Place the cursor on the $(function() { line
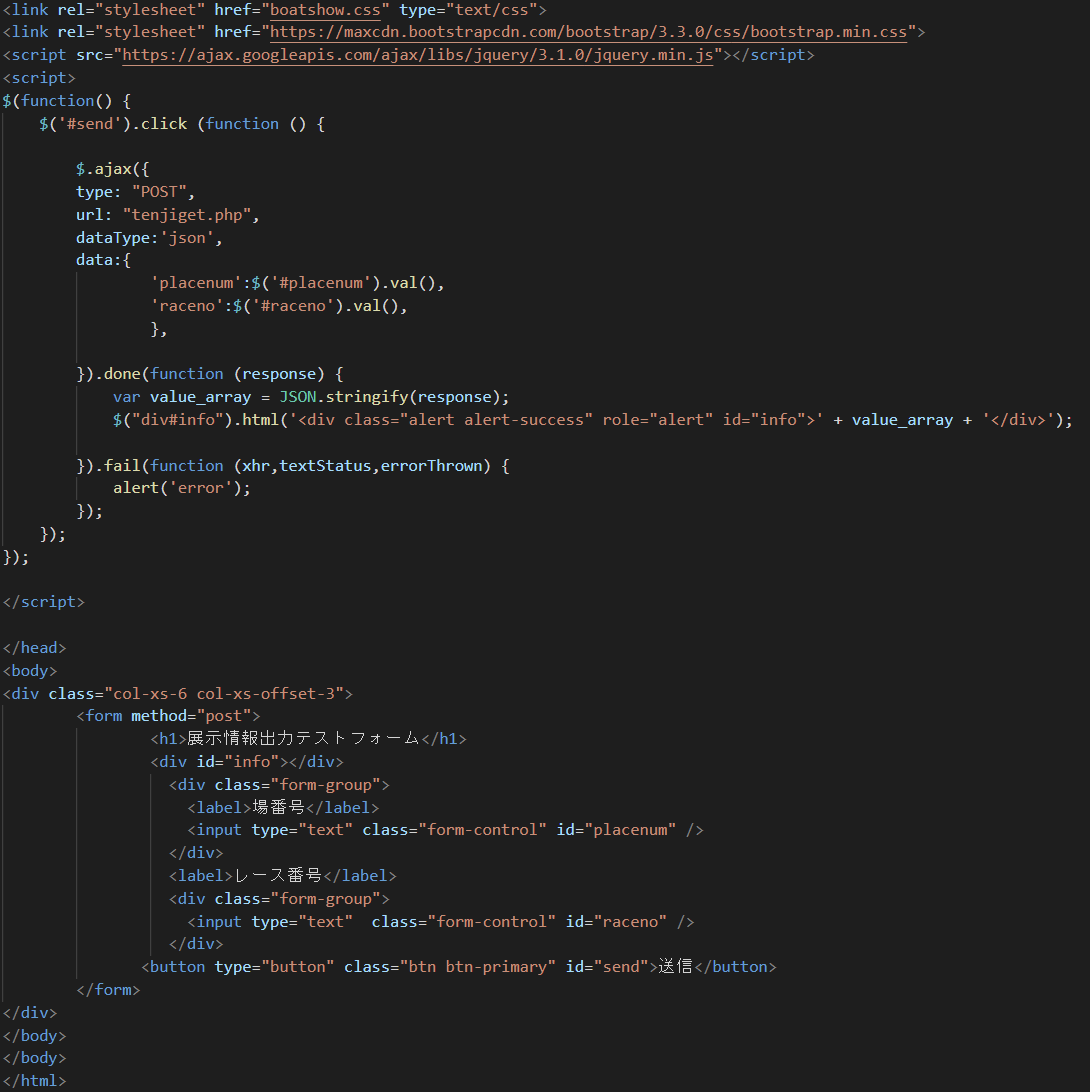This screenshot has height=1092, width=1090. [67, 101]
